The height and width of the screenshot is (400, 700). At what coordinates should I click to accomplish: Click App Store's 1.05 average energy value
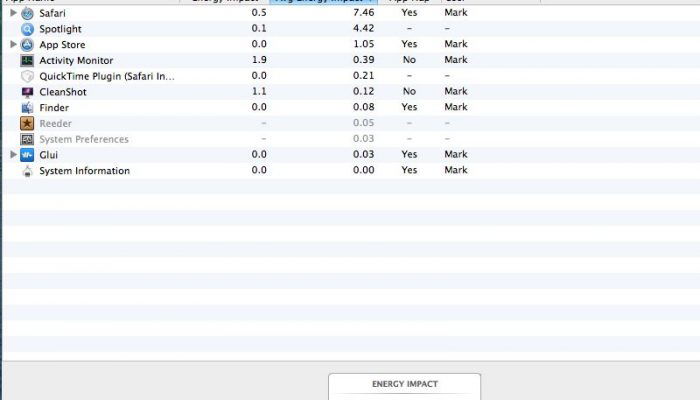point(363,44)
